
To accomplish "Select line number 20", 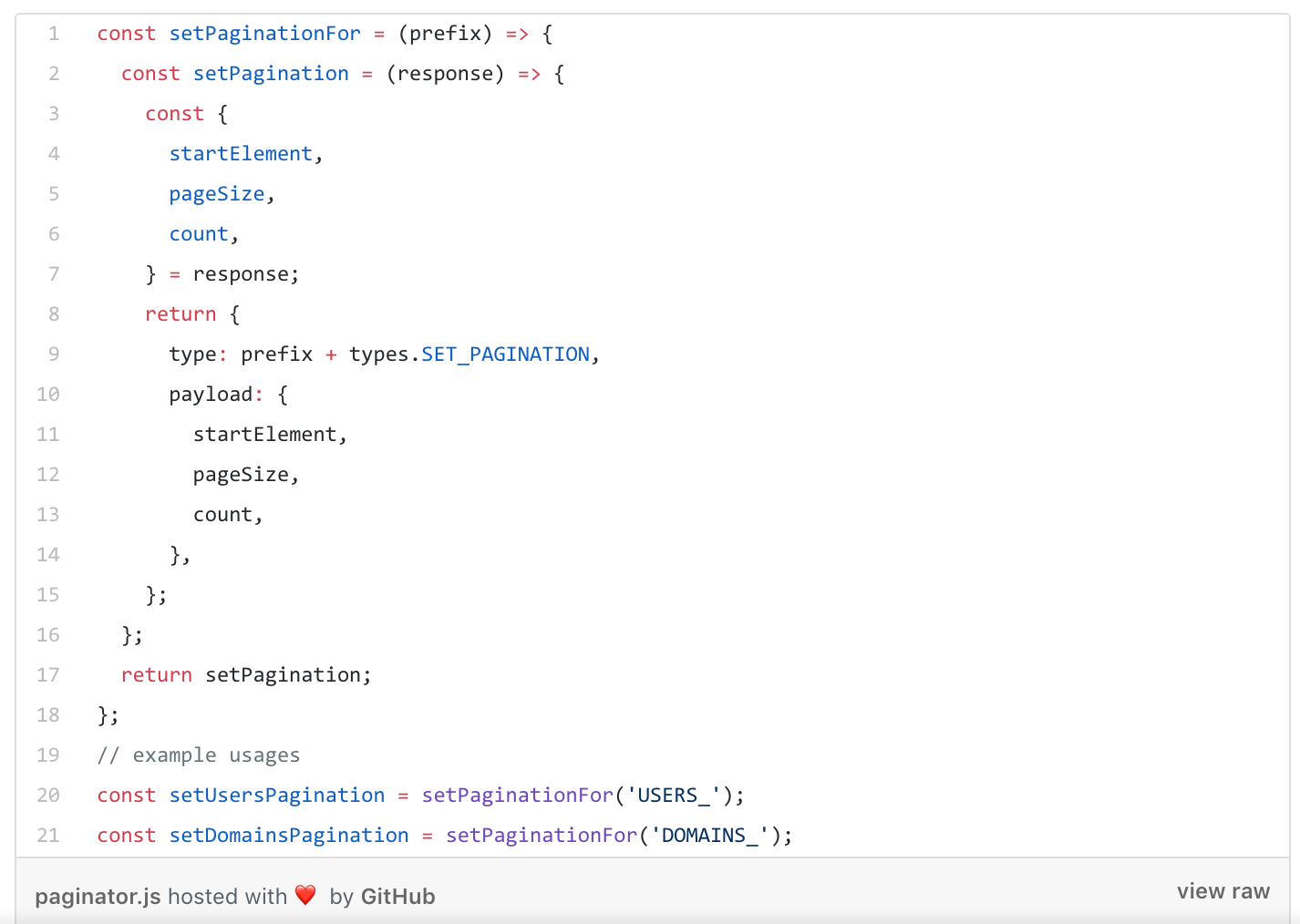I will click(x=48, y=796).
